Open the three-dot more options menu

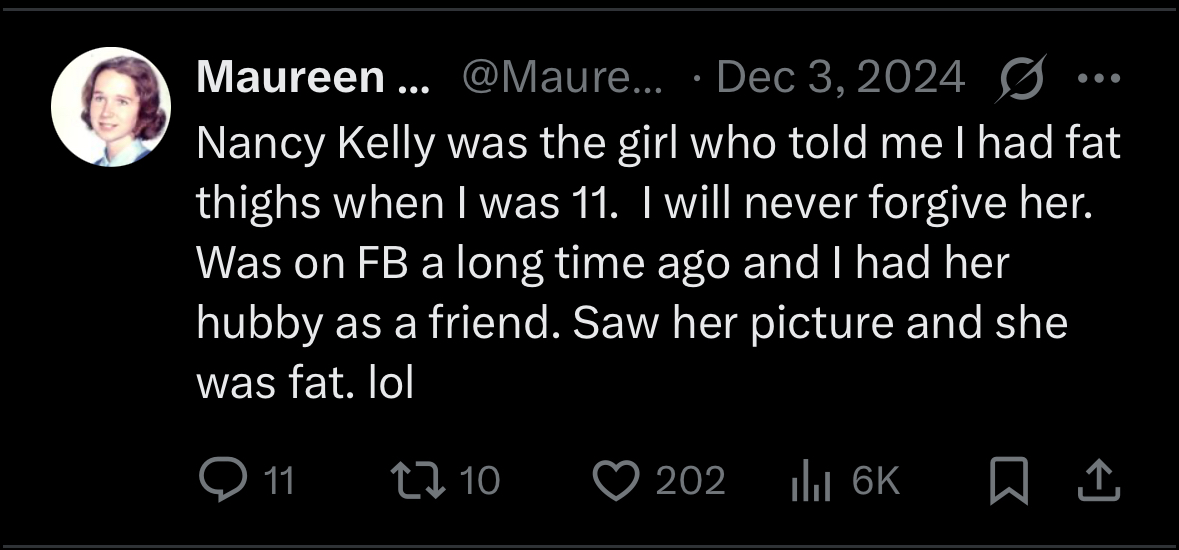tap(1099, 77)
